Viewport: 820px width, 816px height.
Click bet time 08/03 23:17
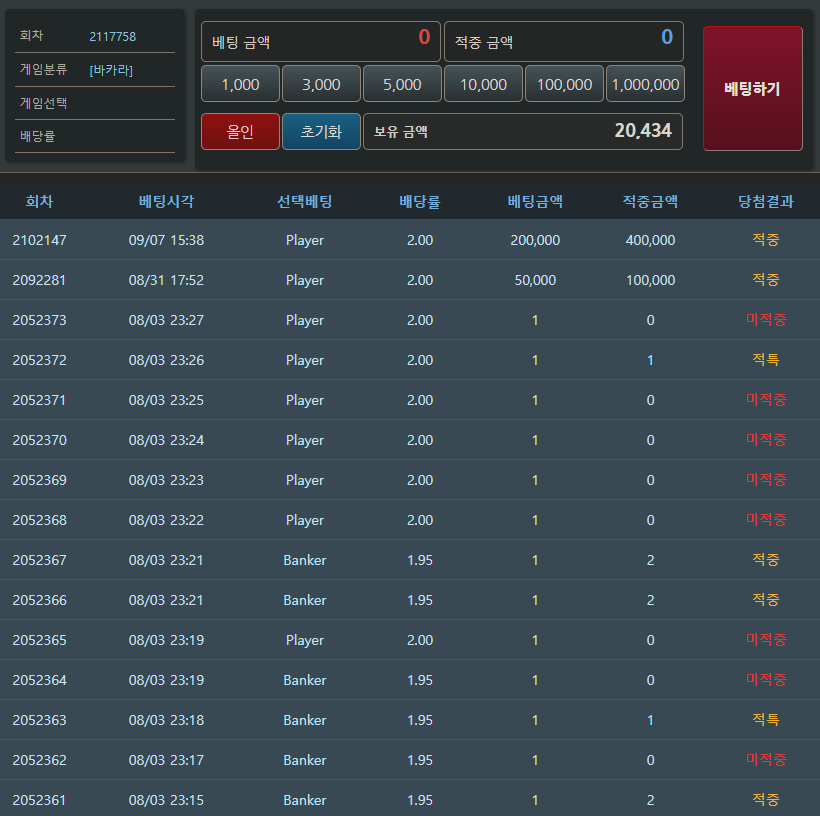166,760
